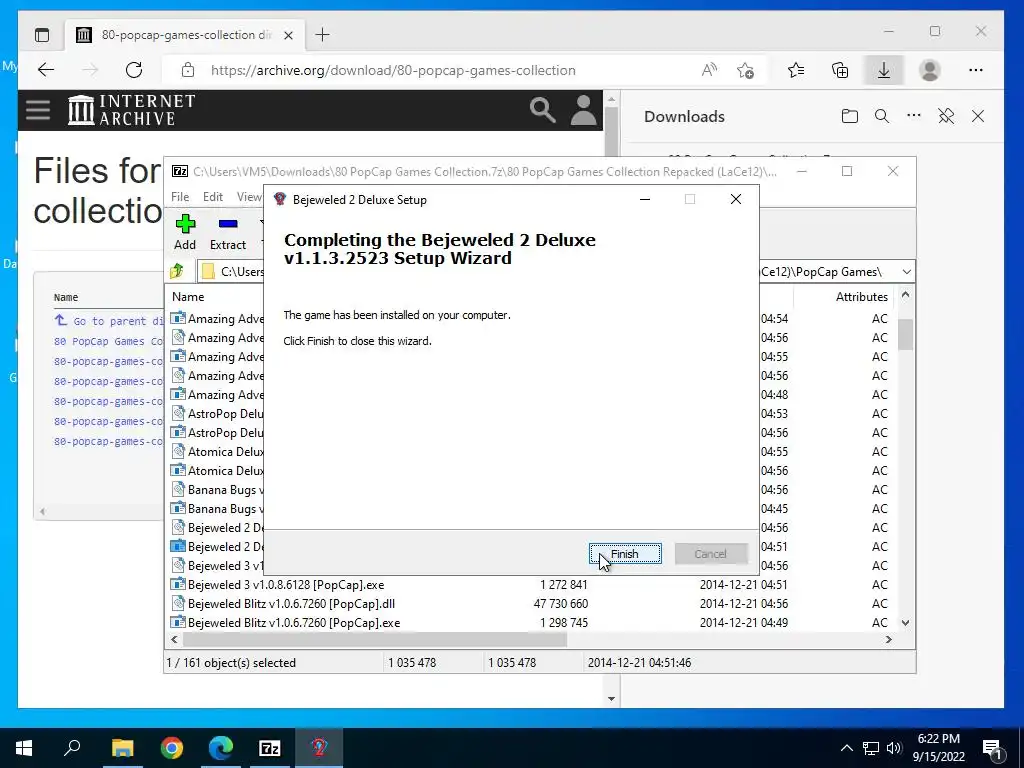Go back in Edge browser

pyautogui.click(x=46, y=70)
